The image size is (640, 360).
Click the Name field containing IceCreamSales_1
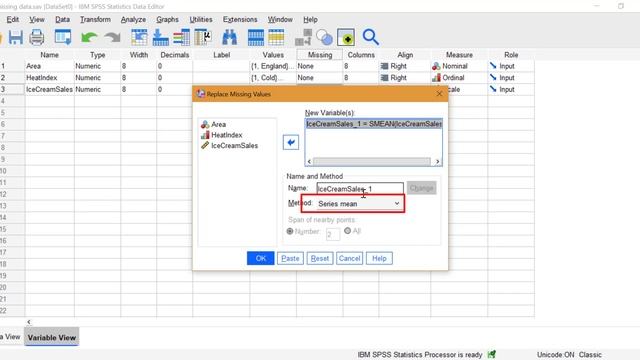coord(360,189)
